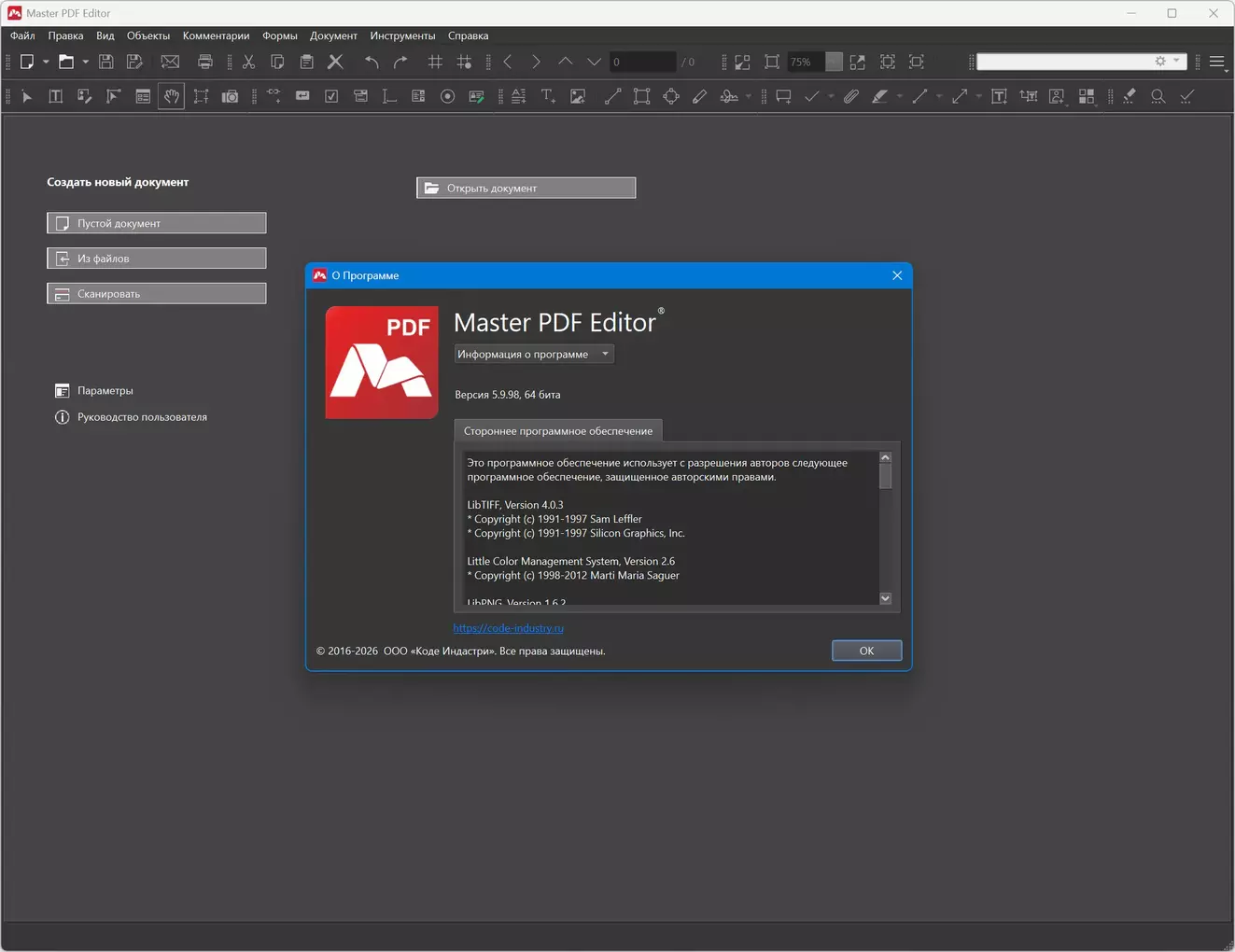Open the 75% zoom level dropdown
The height and width of the screenshot is (952, 1235).
click(834, 62)
